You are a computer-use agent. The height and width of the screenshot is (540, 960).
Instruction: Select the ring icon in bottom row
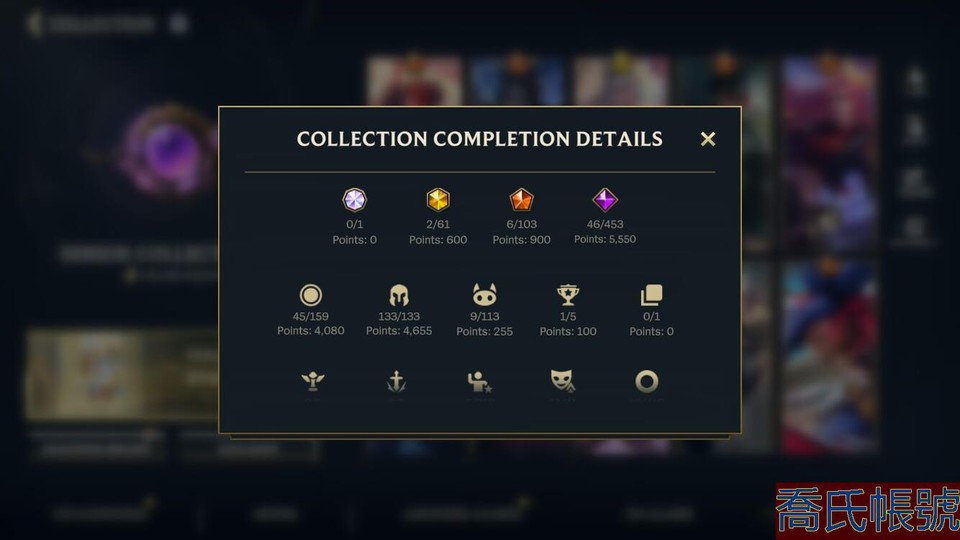pos(647,381)
